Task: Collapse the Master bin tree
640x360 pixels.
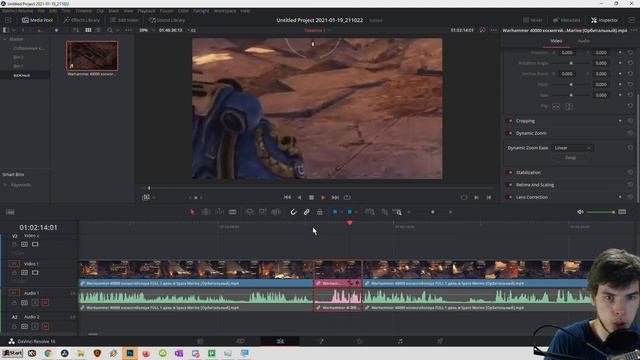Action: tap(5, 39)
